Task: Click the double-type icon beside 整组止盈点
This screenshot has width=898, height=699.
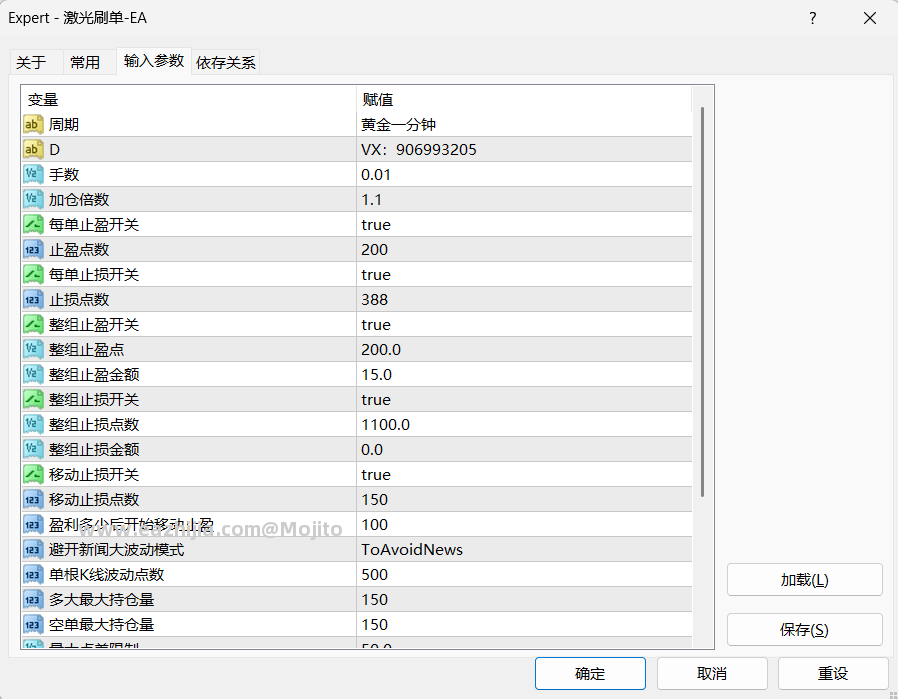Action: coord(33,349)
